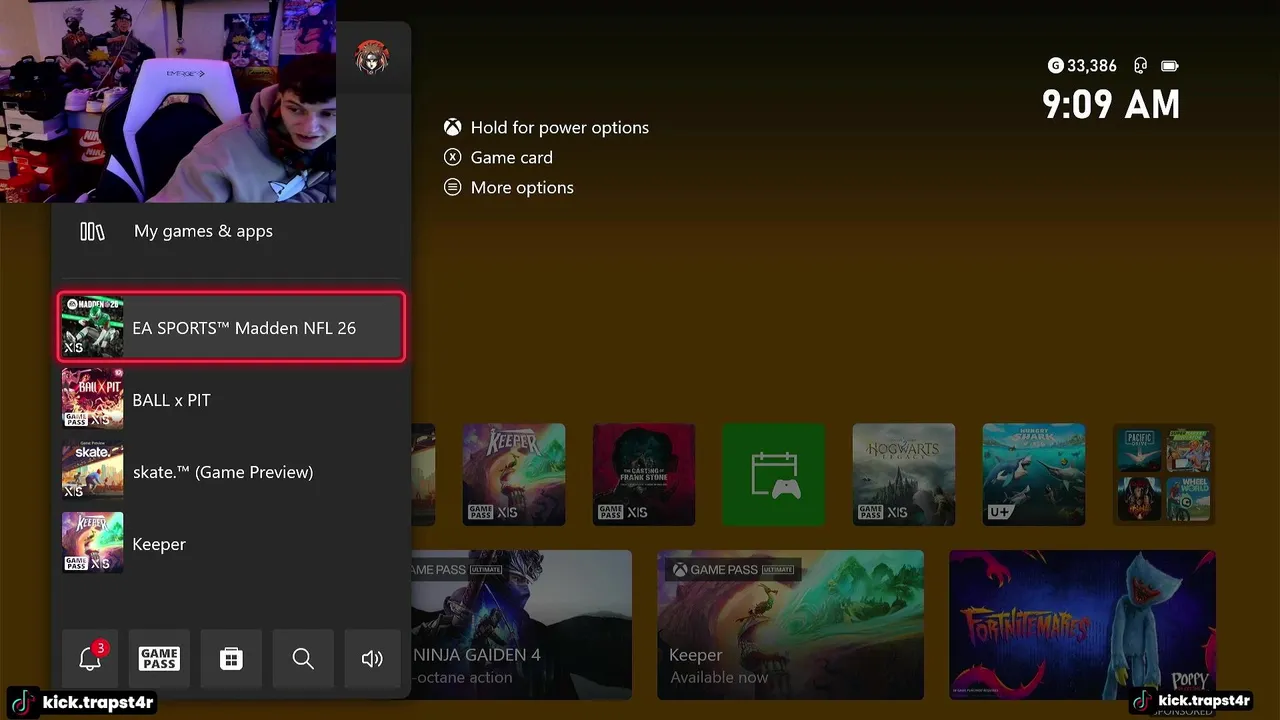
Task: Launch EA SPORTS Madden NFL 26
Action: pos(232,328)
